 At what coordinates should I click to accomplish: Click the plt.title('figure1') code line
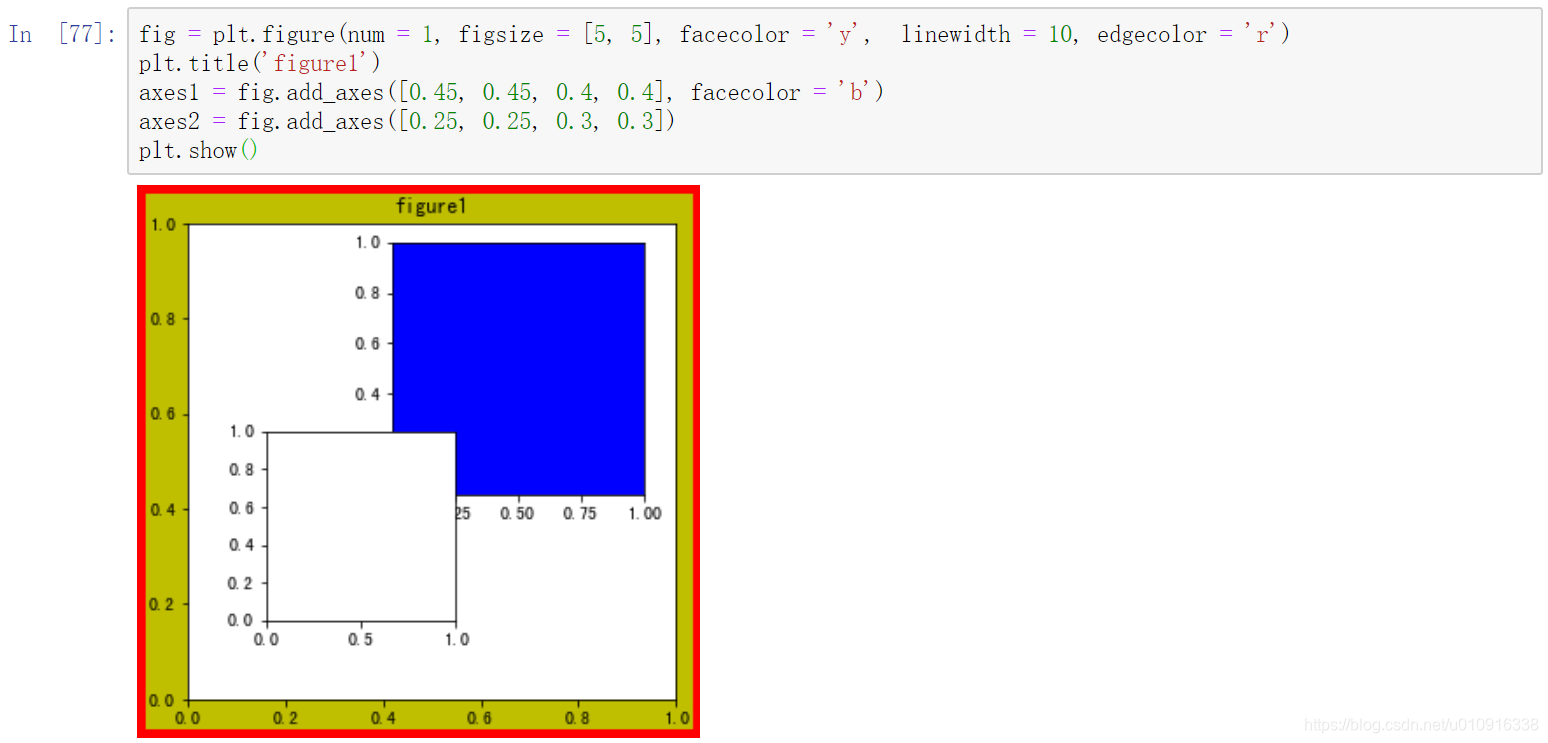coord(260,64)
